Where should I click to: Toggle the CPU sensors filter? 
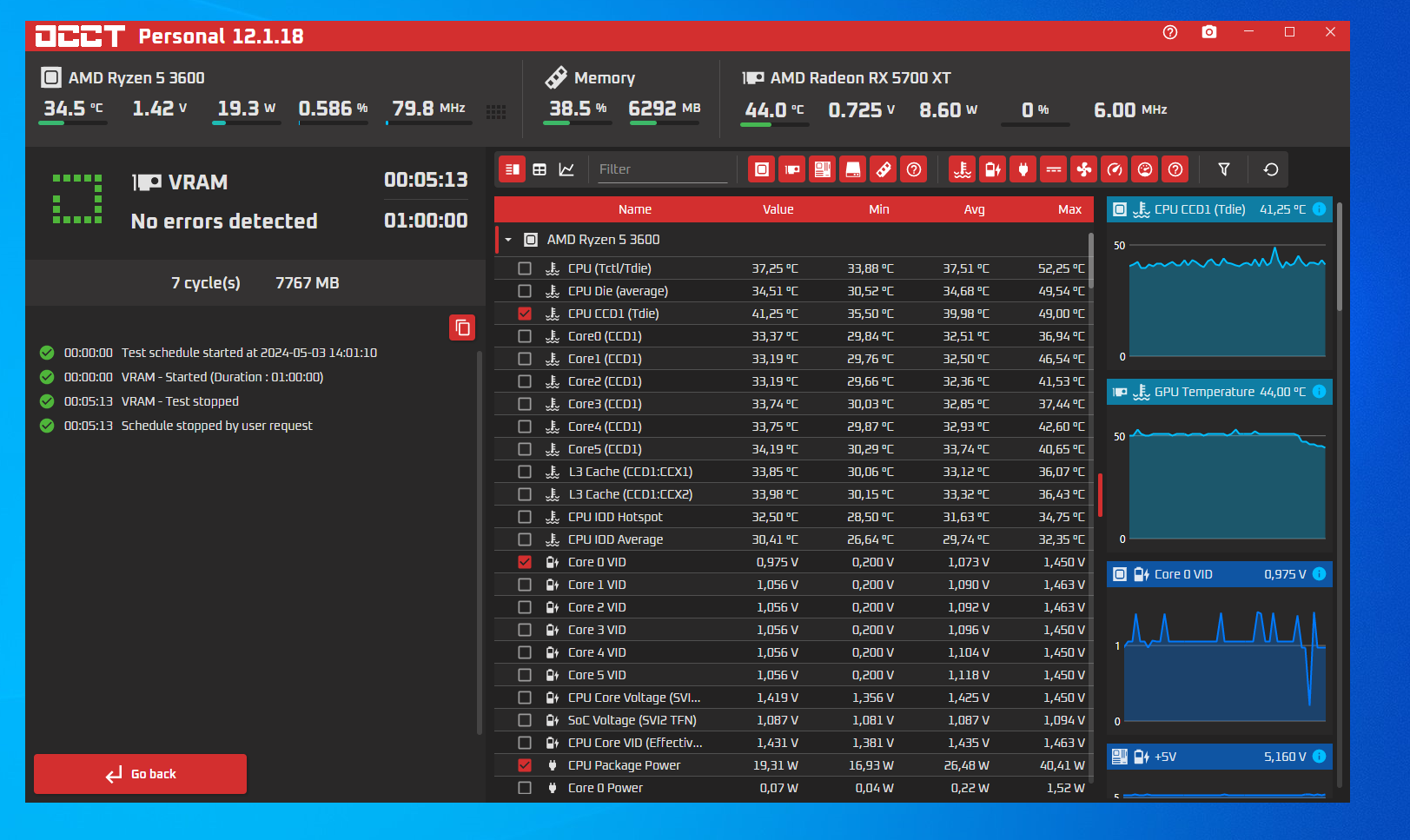point(762,169)
